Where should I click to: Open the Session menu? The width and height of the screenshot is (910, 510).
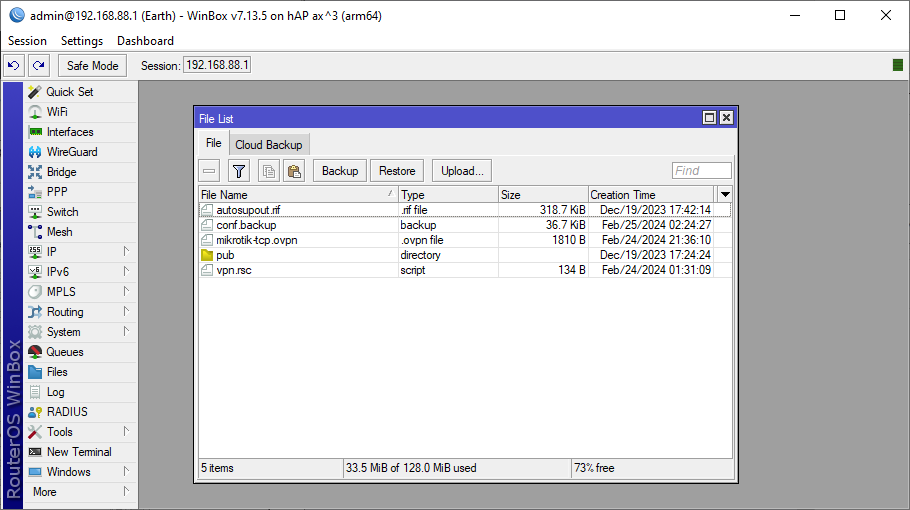tap(27, 41)
